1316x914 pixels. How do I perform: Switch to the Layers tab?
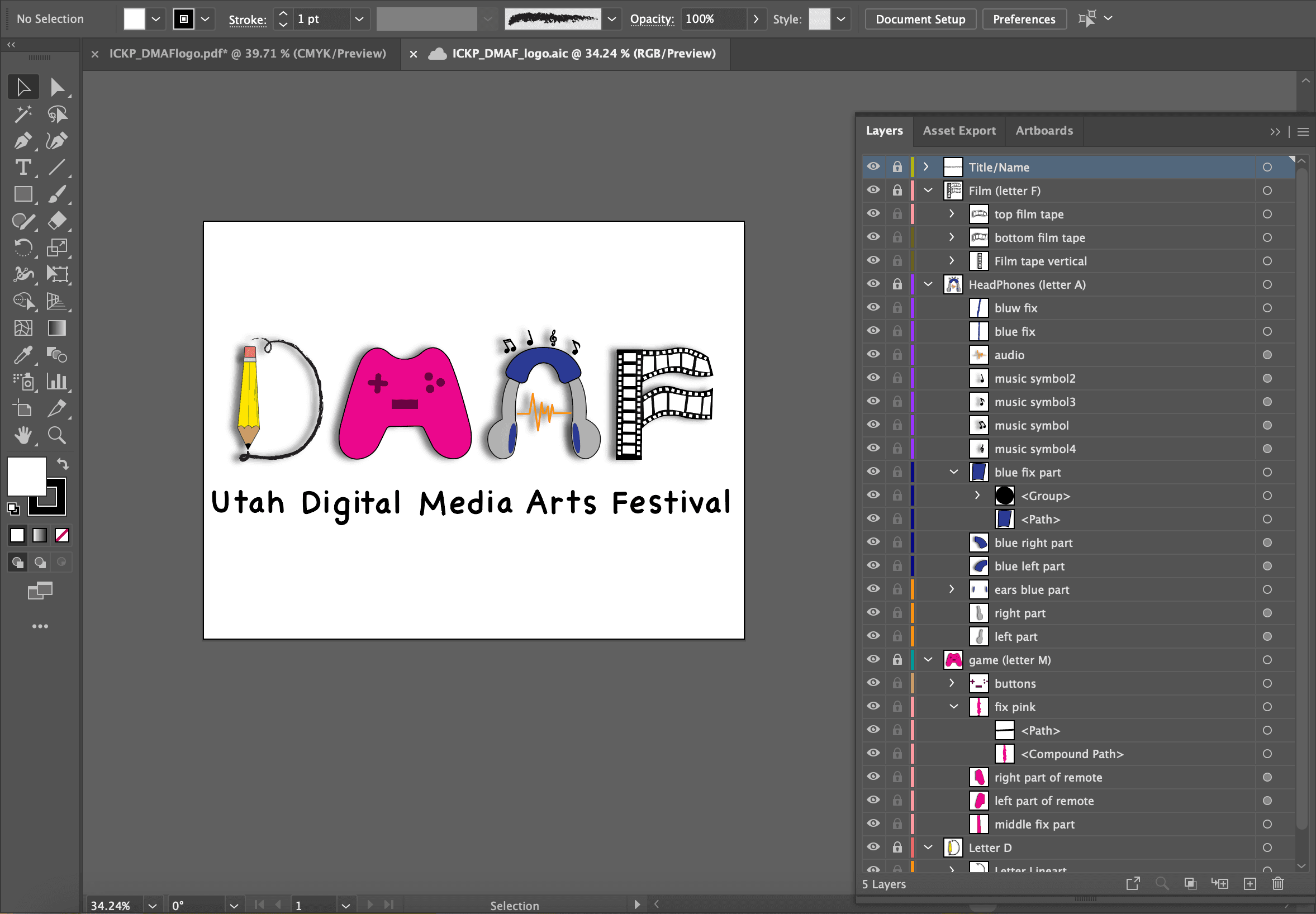tap(883, 131)
